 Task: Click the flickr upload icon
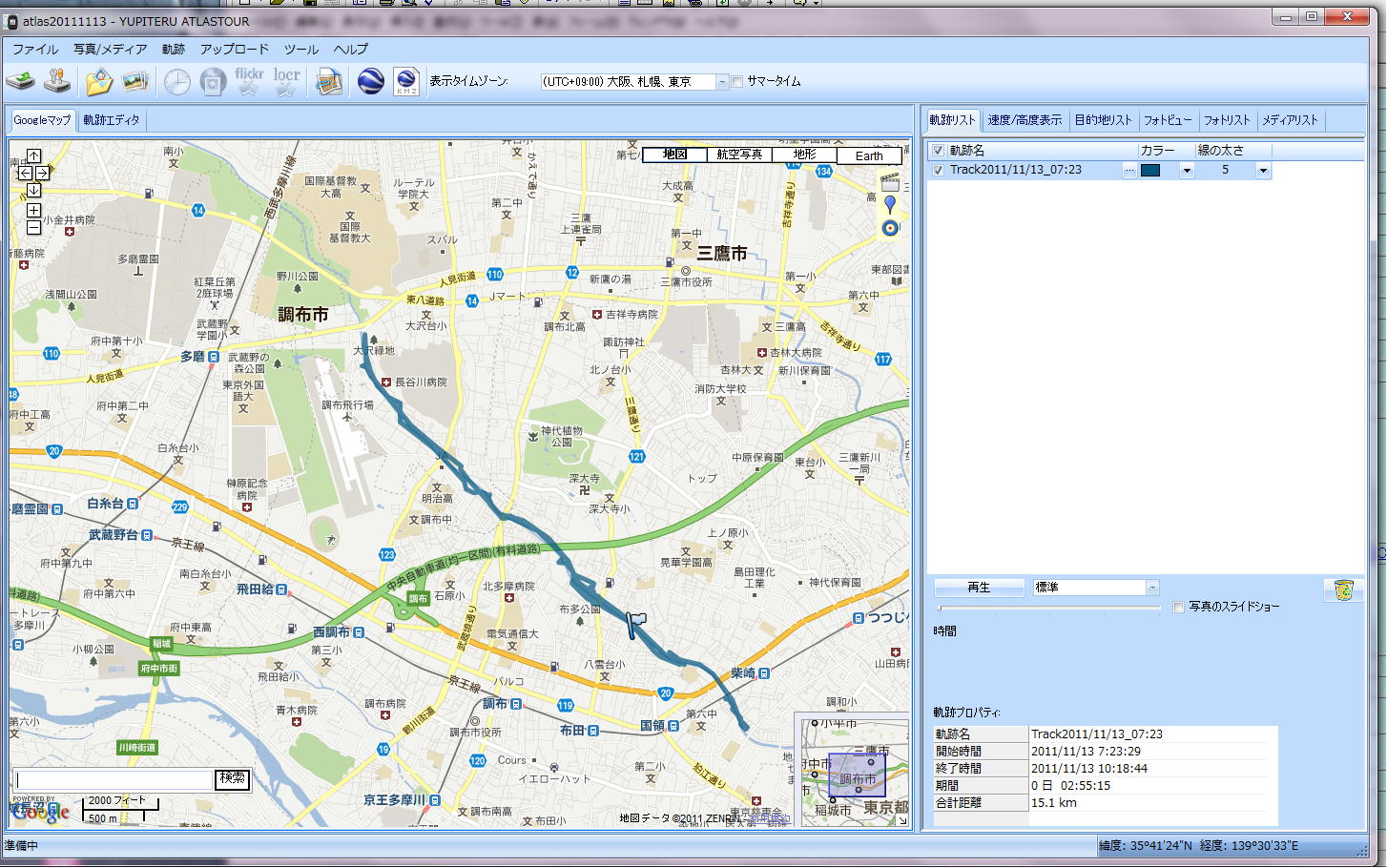tap(249, 82)
